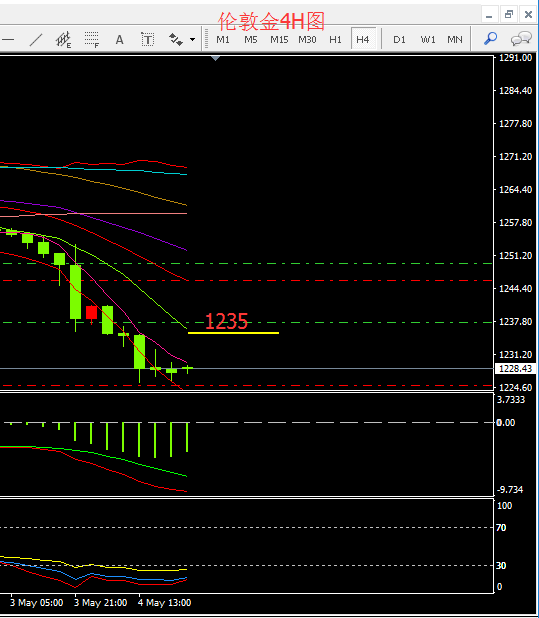
Task: Select the MN monthly timeframe
Action: [455, 39]
